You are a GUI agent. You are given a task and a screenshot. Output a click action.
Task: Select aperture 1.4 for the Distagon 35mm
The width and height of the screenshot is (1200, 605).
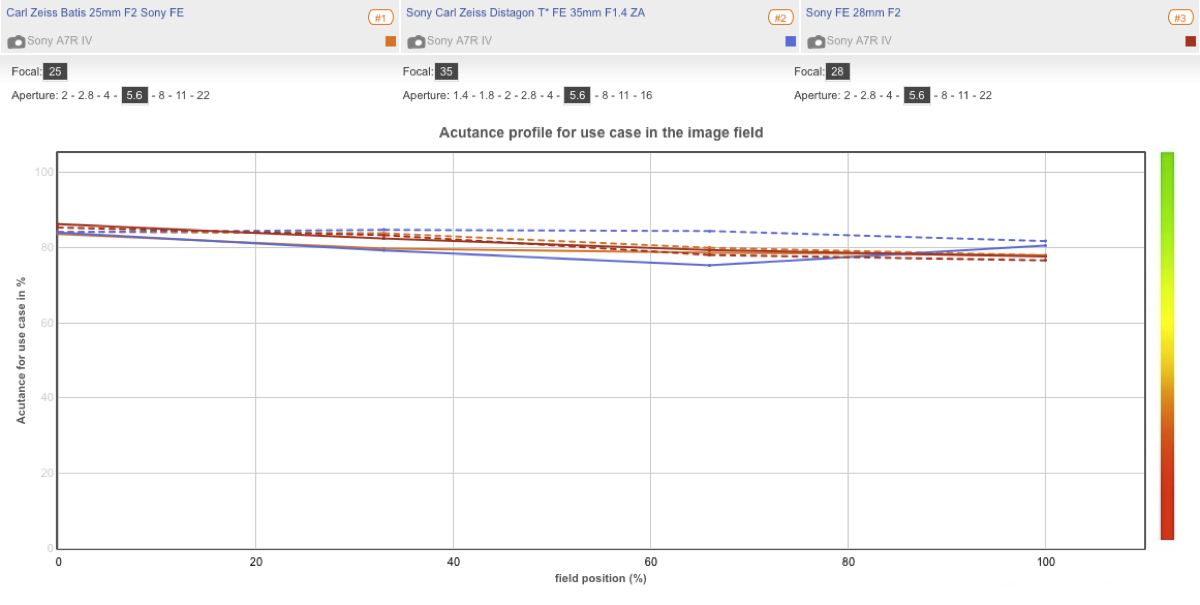pos(461,95)
